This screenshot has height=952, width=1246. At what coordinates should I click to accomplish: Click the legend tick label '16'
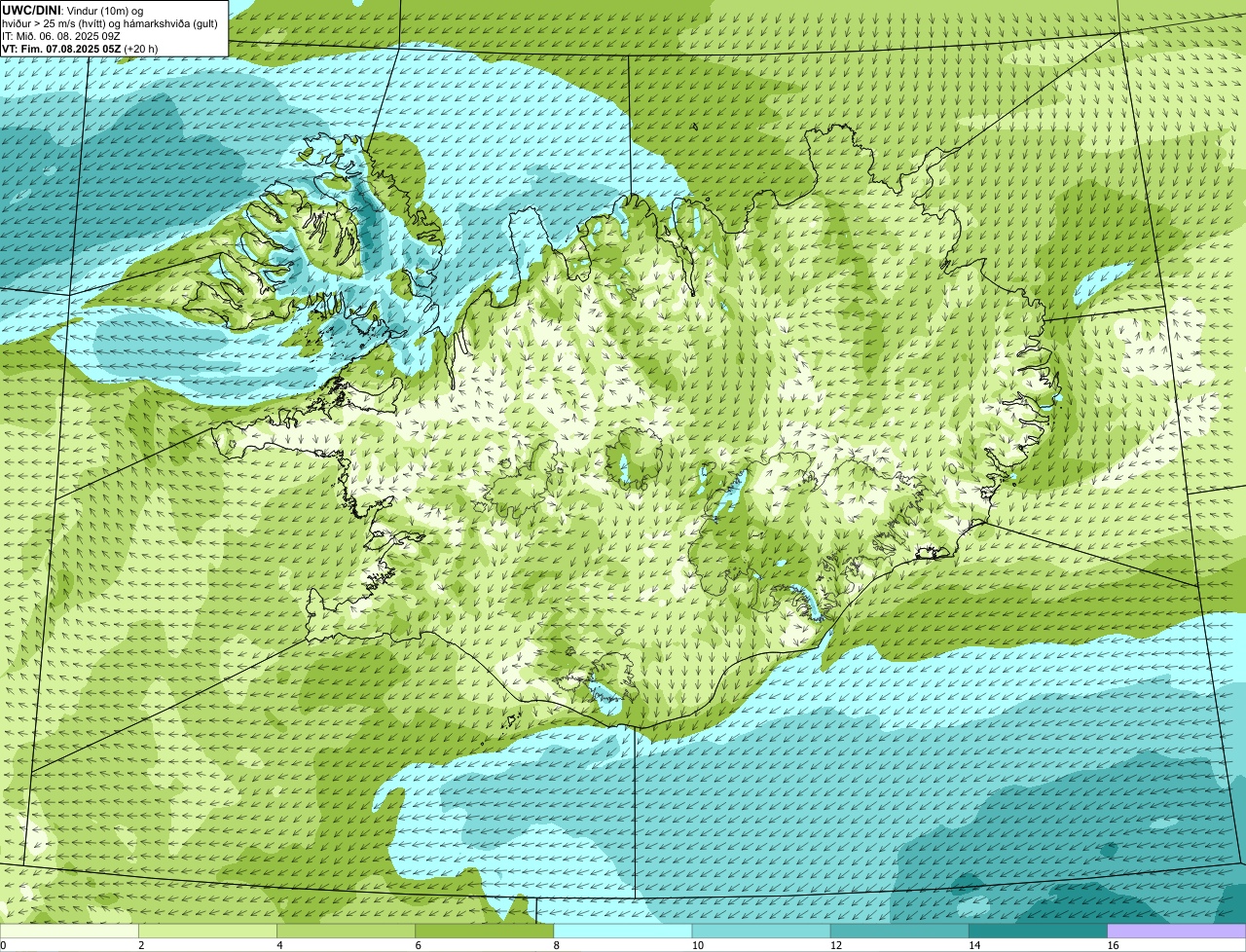(1113, 945)
